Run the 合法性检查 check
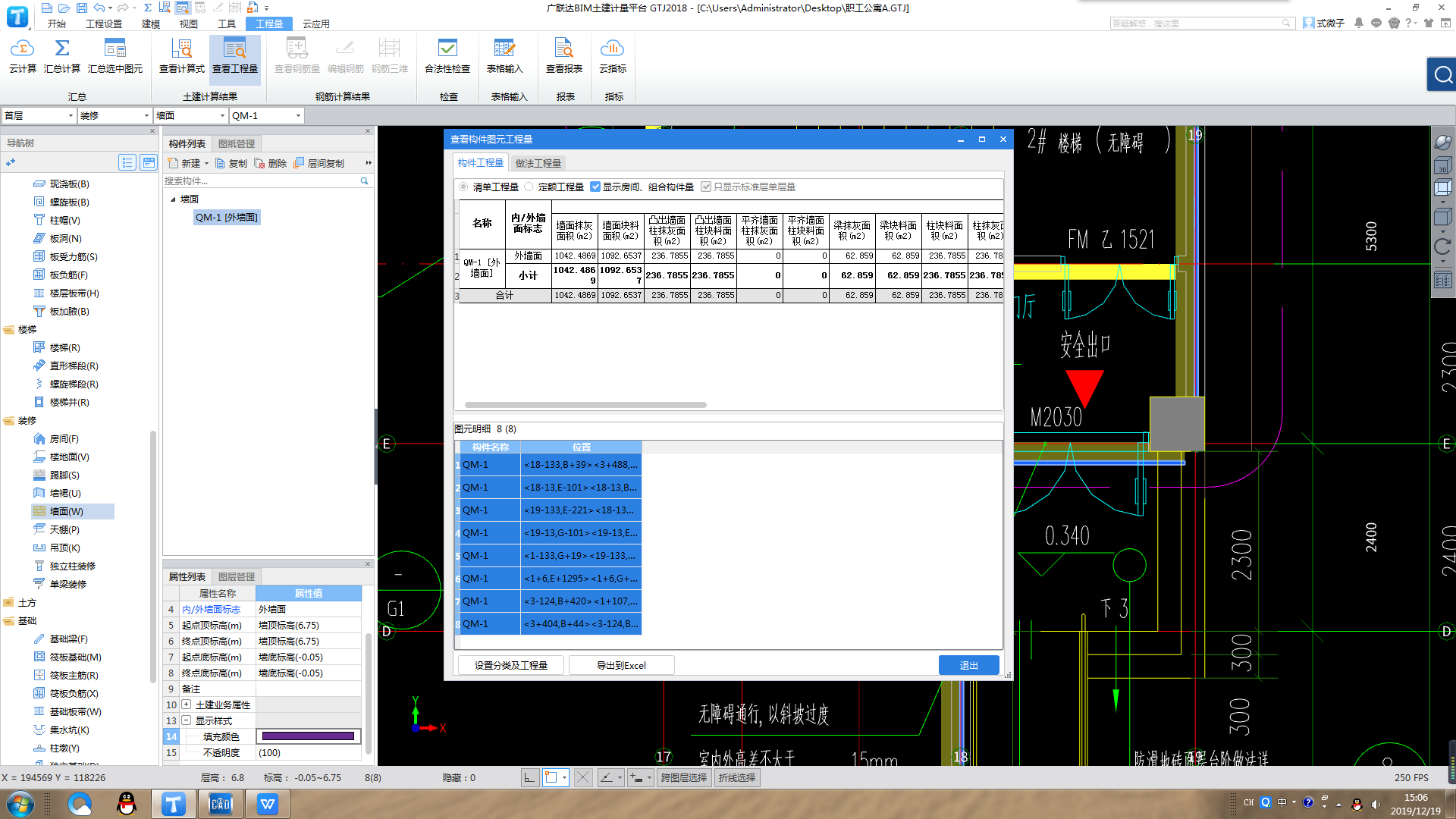This screenshot has height=819, width=1456. coord(447,56)
